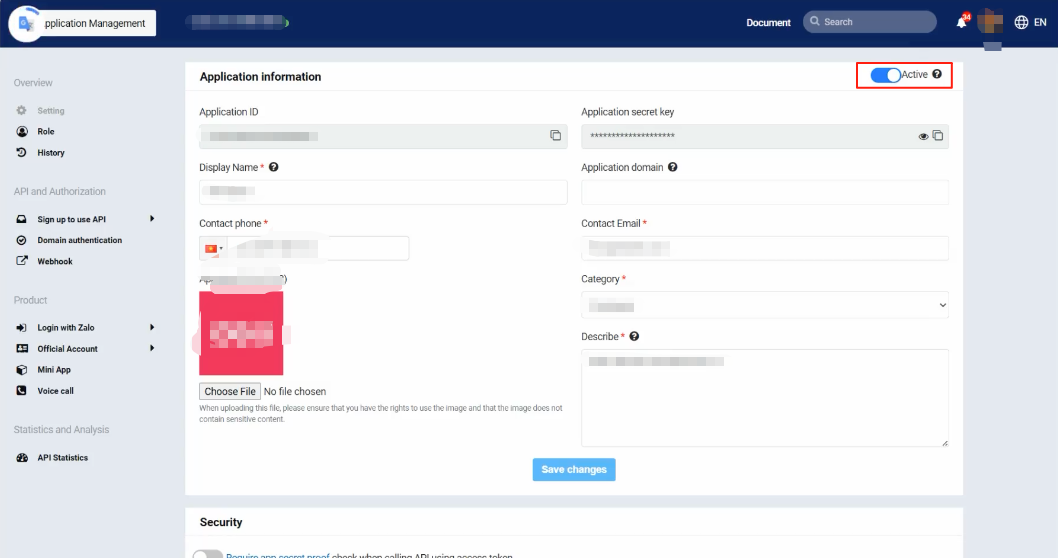Viewport: 1058px width, 558px height.
Task: Open the notifications bell
Action: click(962, 22)
